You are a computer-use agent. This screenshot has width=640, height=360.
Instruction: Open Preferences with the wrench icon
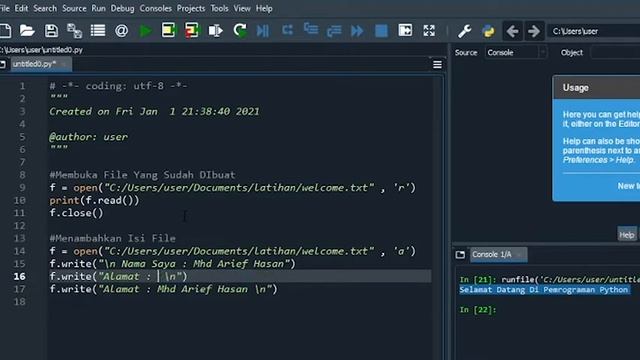tap(464, 31)
